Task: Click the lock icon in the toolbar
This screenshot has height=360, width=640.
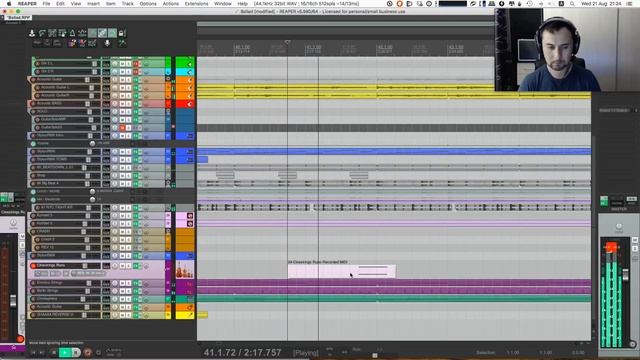Action: 122,33
